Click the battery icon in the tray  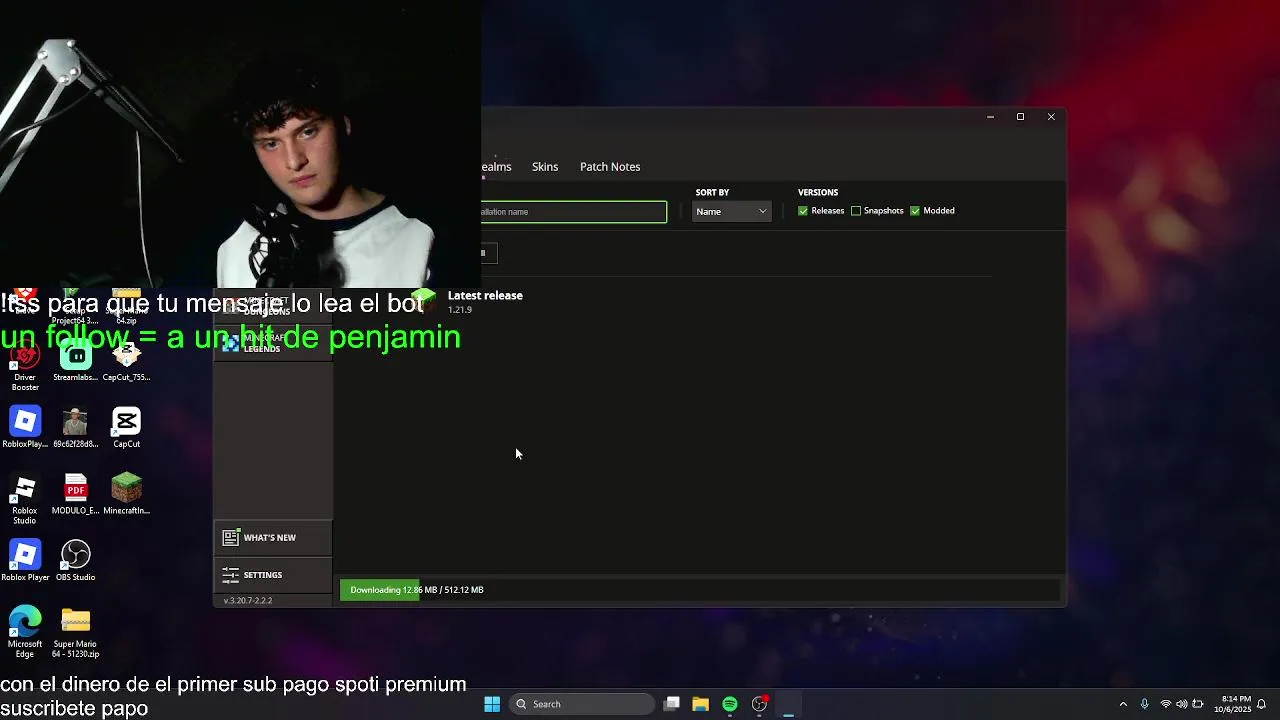point(1198,704)
